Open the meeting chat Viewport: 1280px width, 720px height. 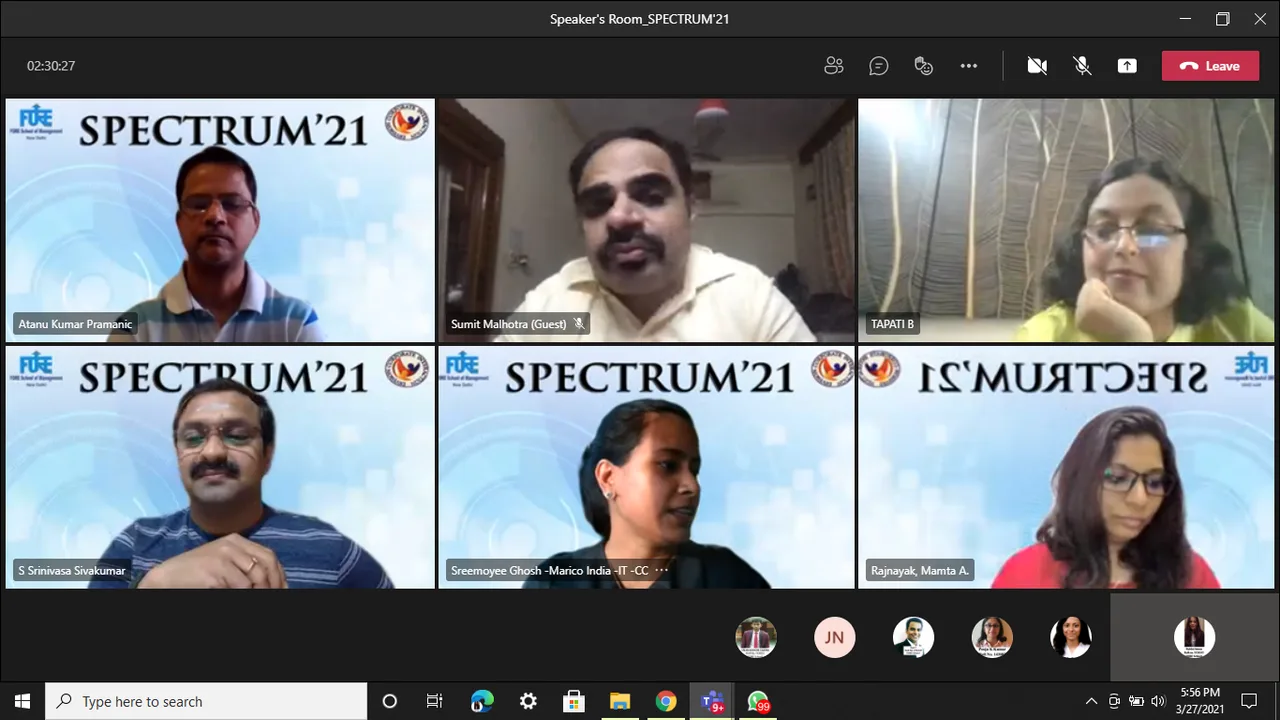[x=879, y=66]
